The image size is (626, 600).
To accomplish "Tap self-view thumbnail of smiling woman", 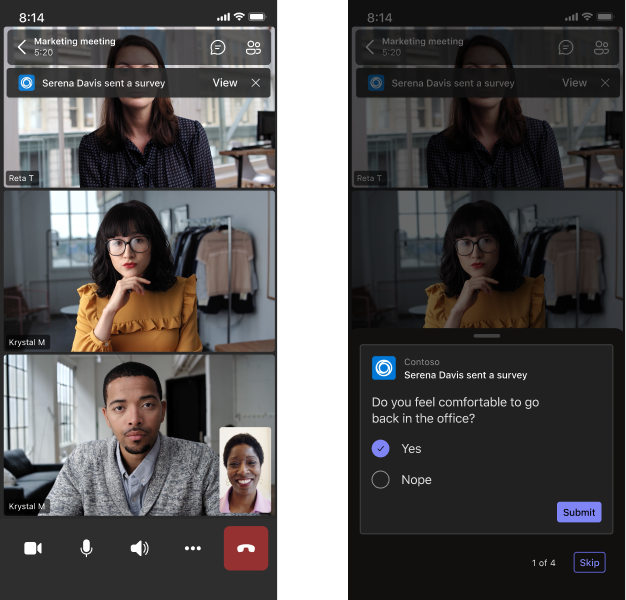I will (245, 470).
